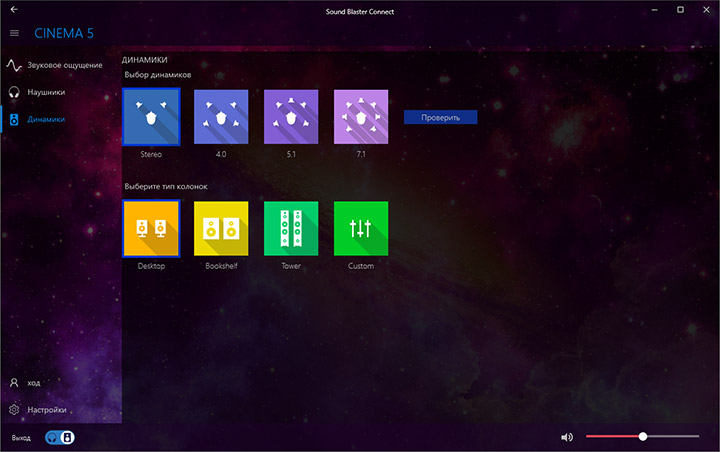Open the hamburger navigation menu
Viewport: 720px width, 452px height.
pyautogui.click(x=14, y=33)
